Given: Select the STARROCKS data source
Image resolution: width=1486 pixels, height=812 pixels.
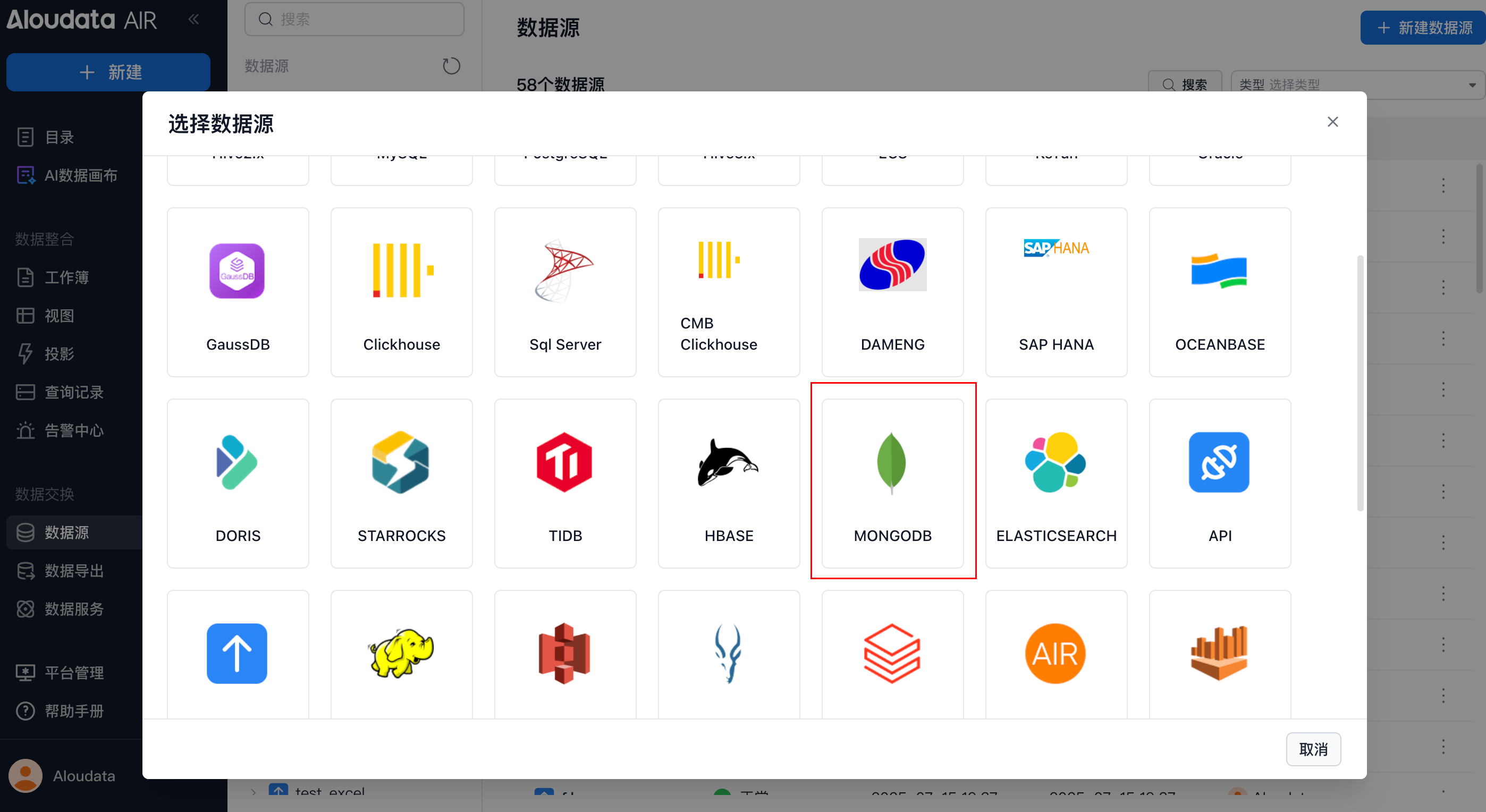Looking at the screenshot, I should point(401,483).
